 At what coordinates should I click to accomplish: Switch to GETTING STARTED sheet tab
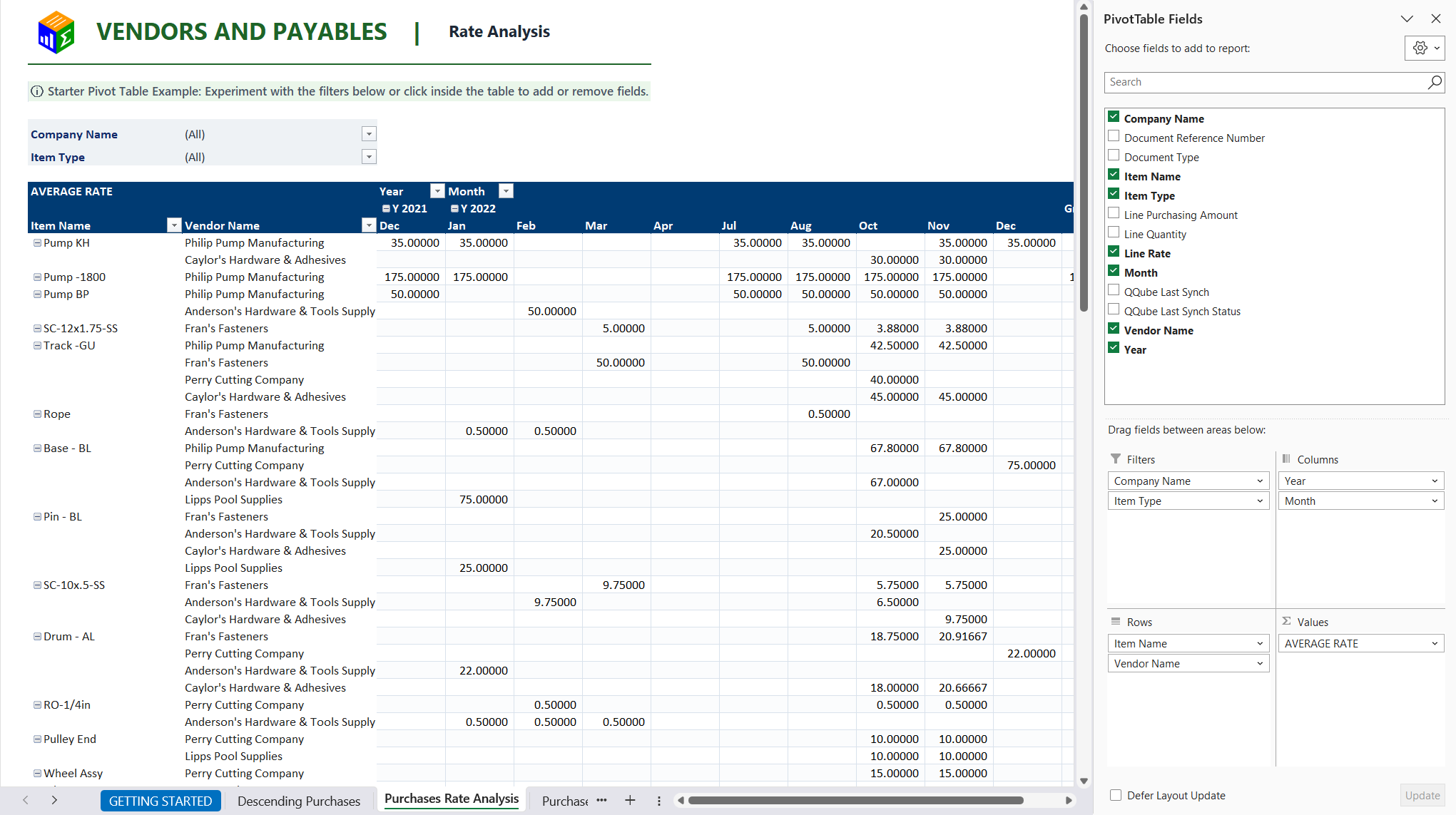[x=161, y=801]
